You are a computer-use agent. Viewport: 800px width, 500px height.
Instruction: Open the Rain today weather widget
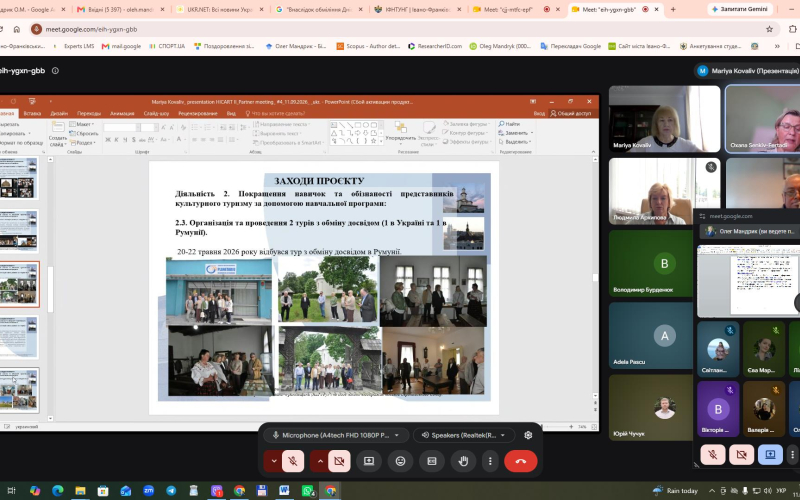(x=676, y=491)
